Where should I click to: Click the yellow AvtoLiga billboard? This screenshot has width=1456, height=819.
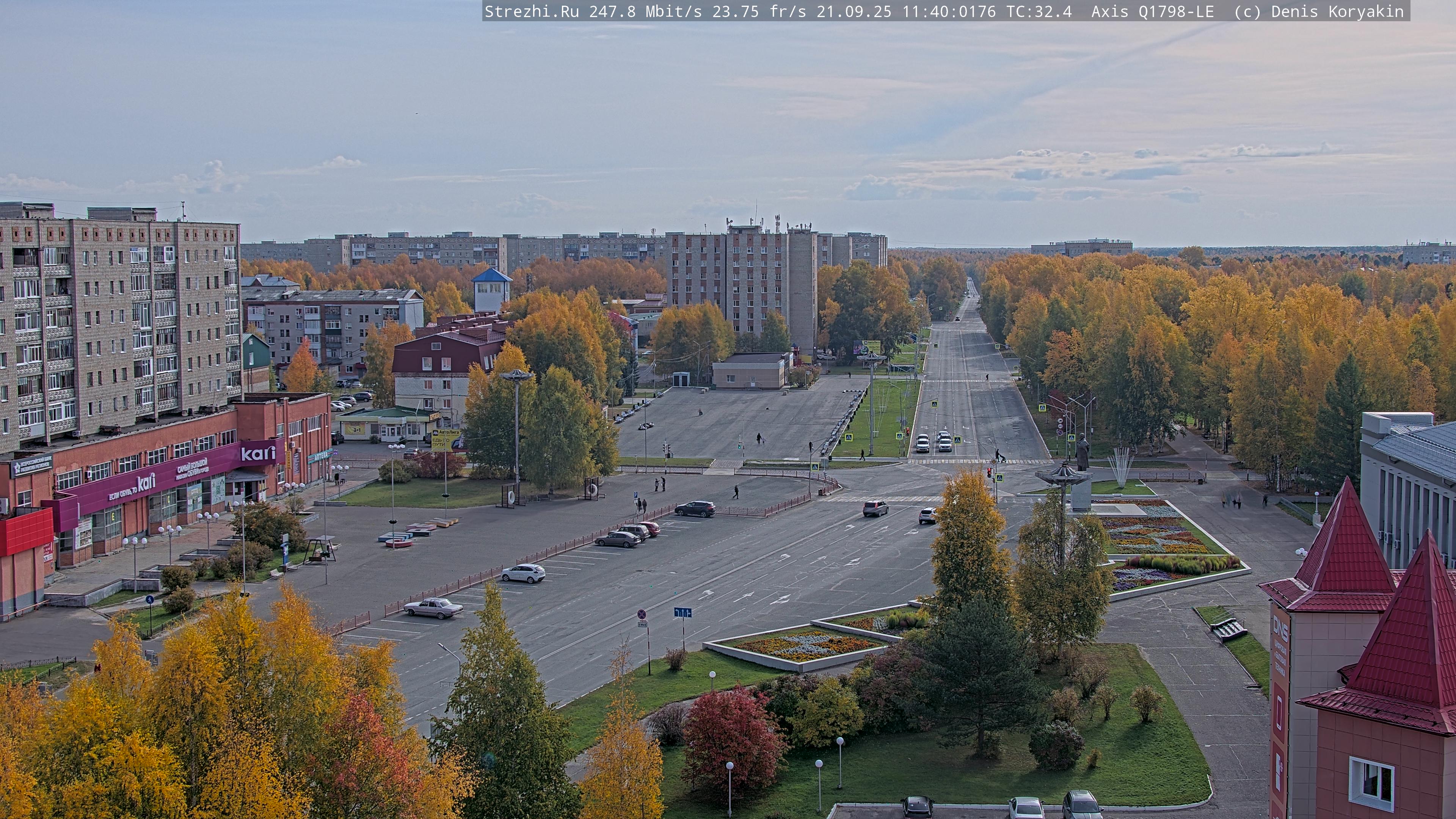point(446,440)
